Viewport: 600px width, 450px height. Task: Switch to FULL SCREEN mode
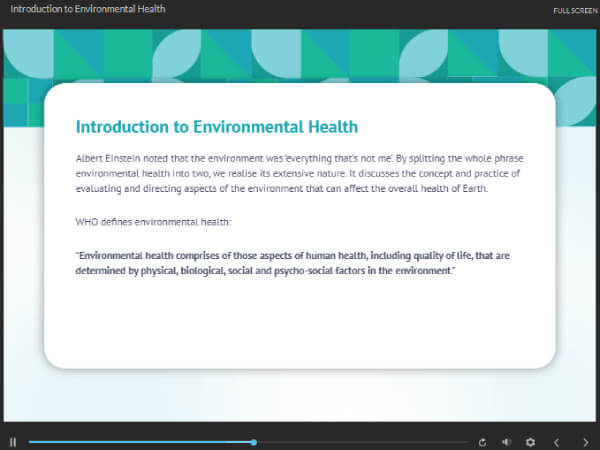pyautogui.click(x=575, y=11)
